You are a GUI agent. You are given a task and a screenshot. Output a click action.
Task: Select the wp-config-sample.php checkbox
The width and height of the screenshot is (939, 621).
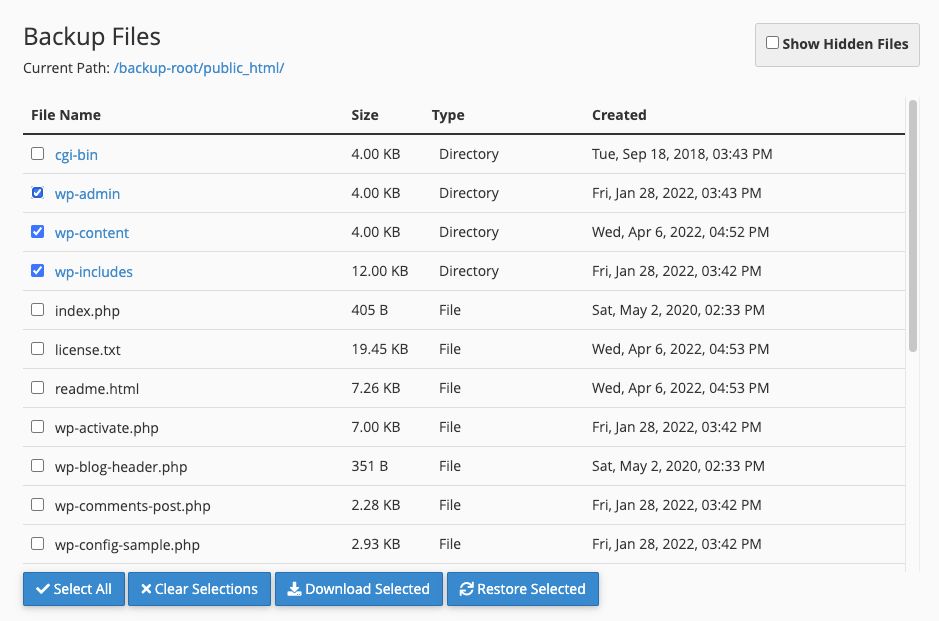pyautogui.click(x=38, y=544)
